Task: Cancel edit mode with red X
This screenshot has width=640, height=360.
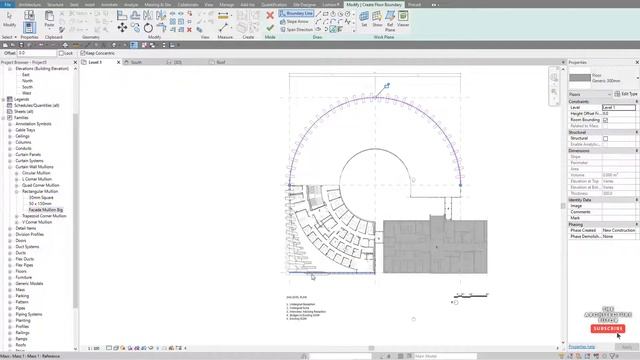Action: point(270,16)
